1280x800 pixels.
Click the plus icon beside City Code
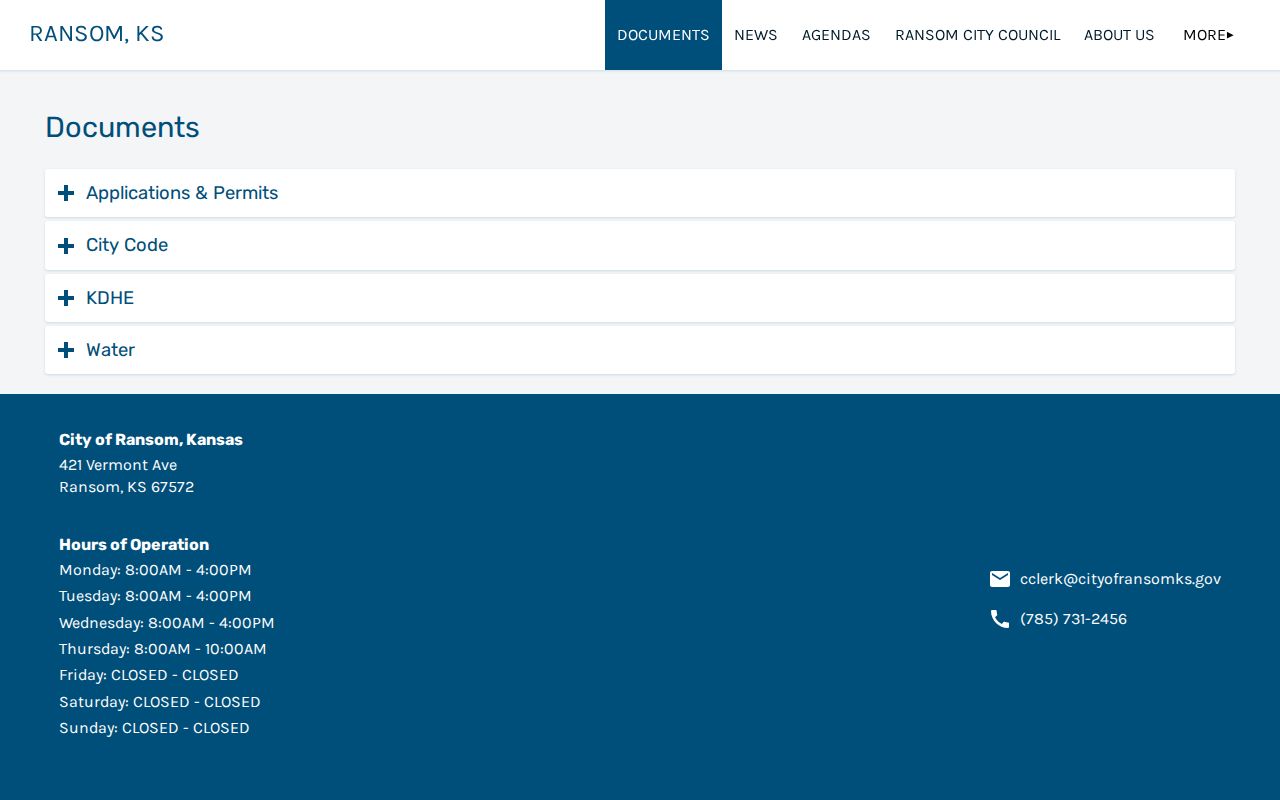pyautogui.click(x=66, y=246)
